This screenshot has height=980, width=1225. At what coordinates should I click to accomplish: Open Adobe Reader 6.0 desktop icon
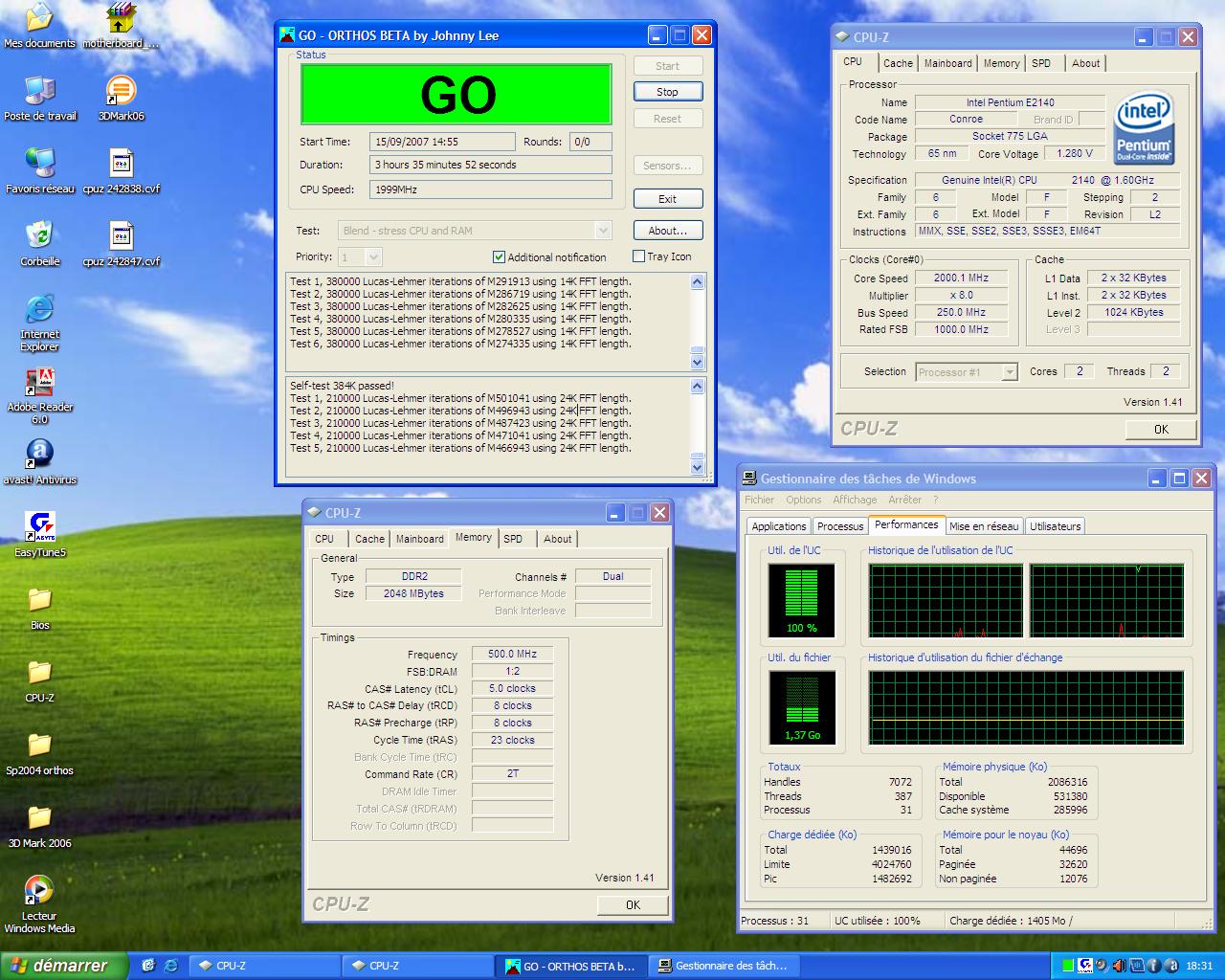40,383
